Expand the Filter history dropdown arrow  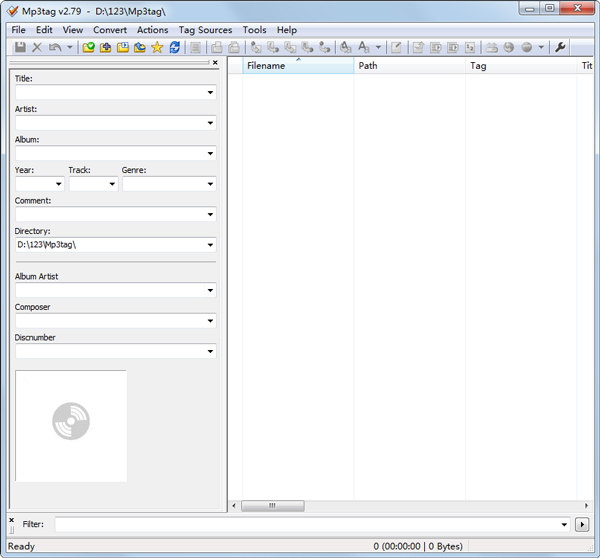[x=564, y=524]
